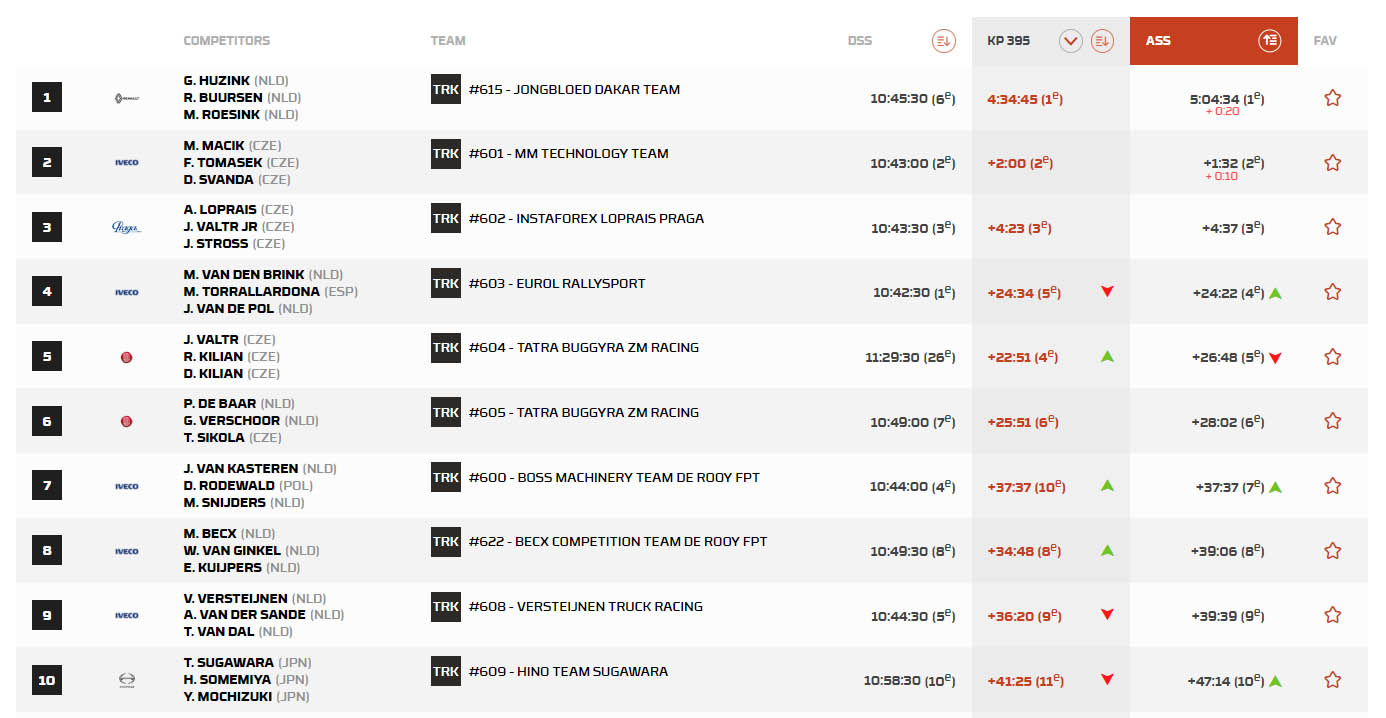Screen dimensions: 1386x718
Task: Favorite the Jongbloed Dakar Team star
Action: [1332, 98]
